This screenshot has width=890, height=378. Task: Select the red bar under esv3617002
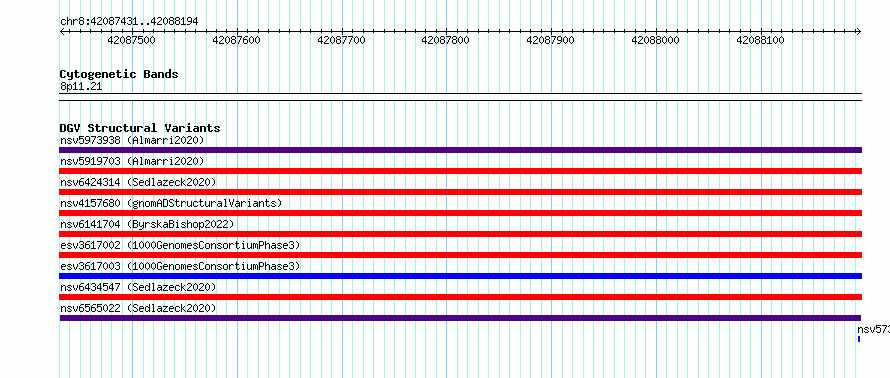[x=460, y=255]
